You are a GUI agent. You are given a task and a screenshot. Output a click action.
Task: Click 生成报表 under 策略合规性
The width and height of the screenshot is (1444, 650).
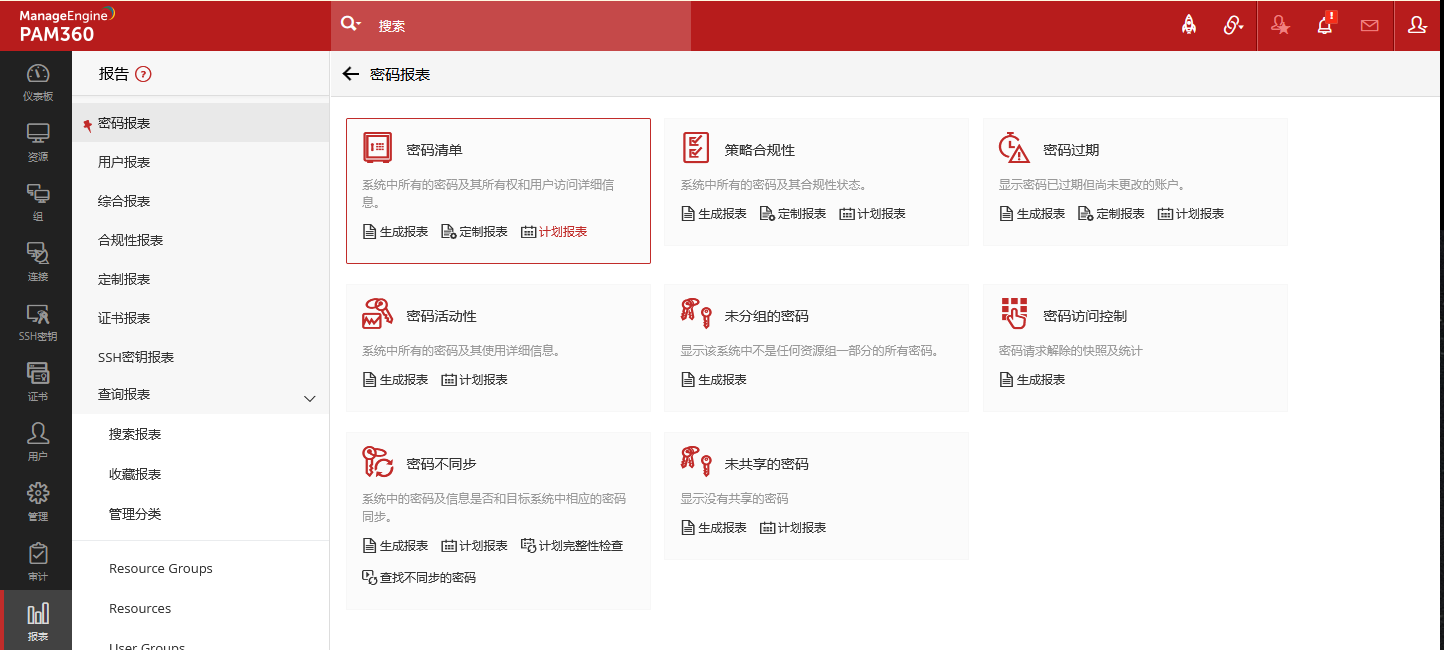point(714,213)
